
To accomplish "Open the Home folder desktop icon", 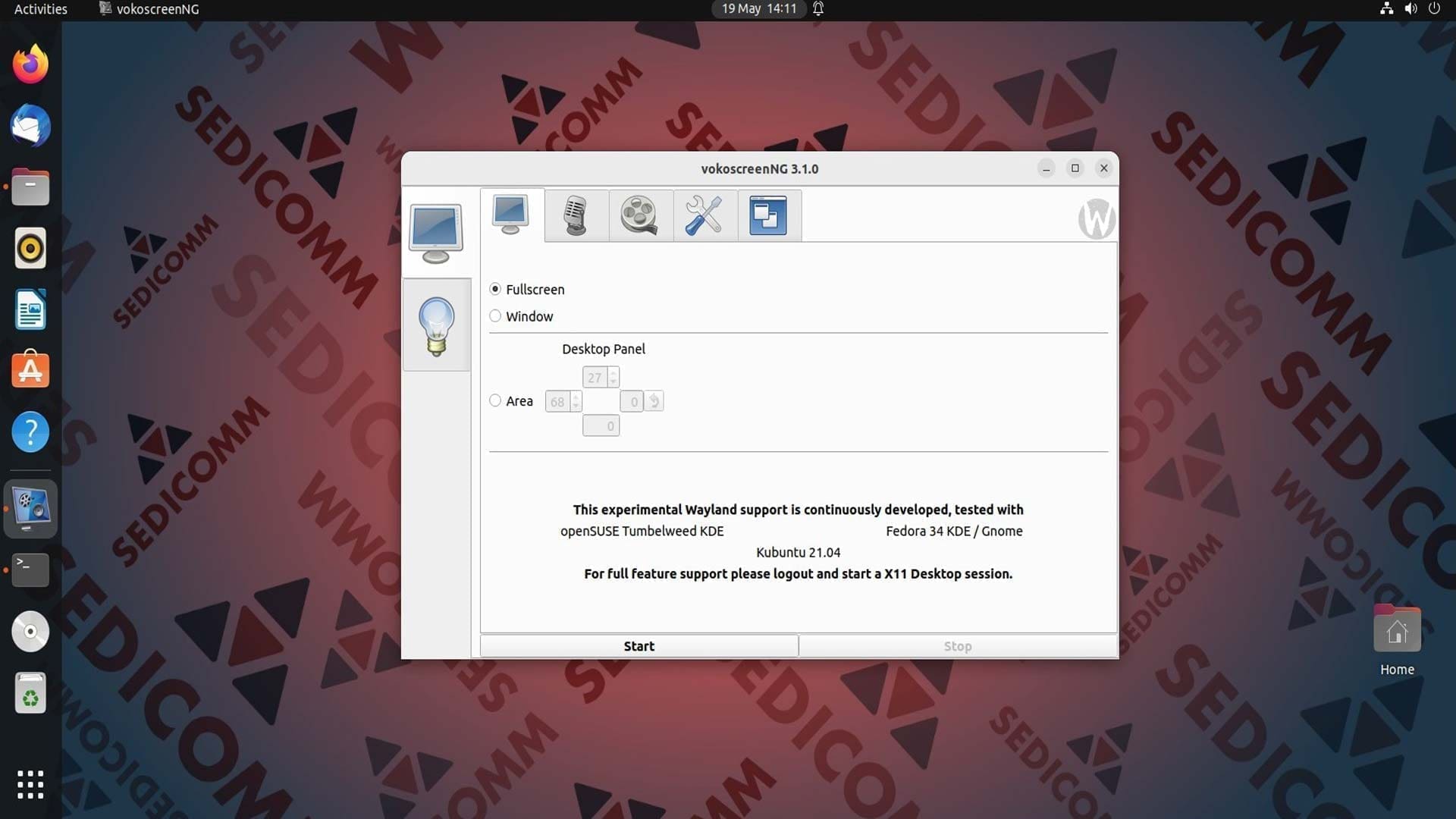I will click(1397, 641).
